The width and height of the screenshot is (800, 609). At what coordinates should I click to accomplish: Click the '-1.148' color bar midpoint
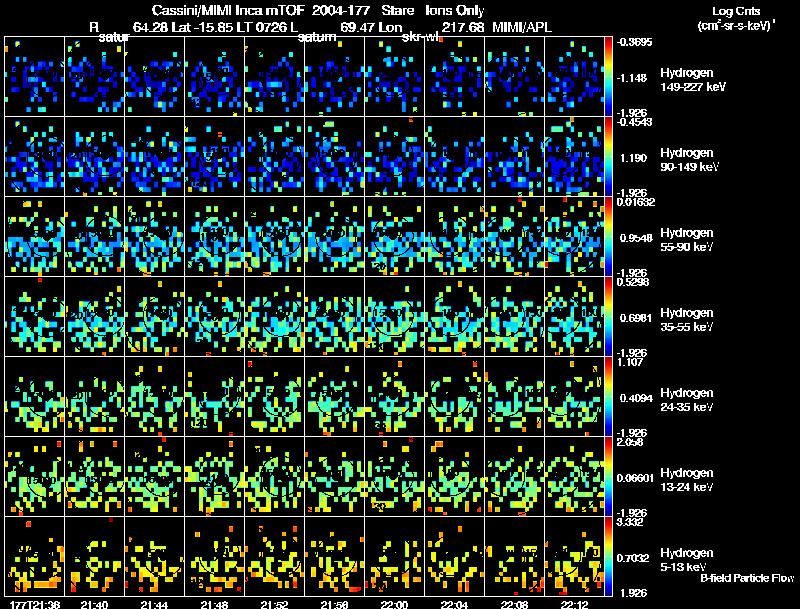pos(633,78)
